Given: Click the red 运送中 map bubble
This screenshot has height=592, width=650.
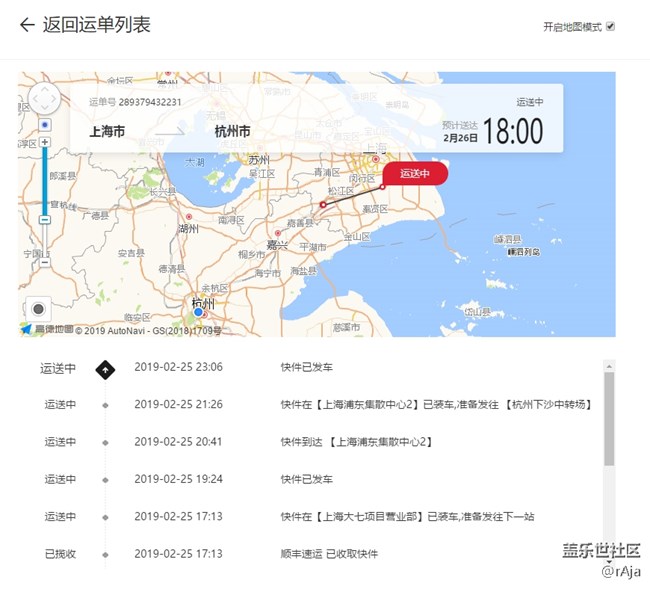Looking at the screenshot, I should point(415,173).
